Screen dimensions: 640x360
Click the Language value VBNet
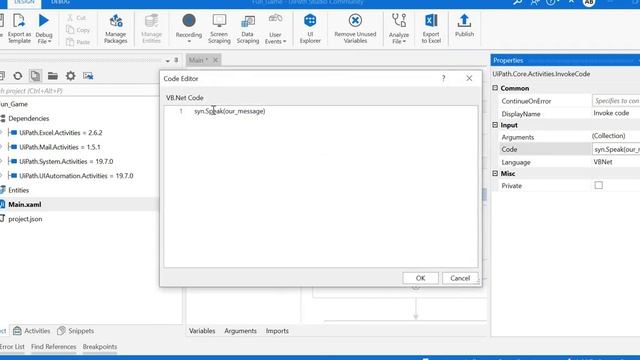pos(603,162)
